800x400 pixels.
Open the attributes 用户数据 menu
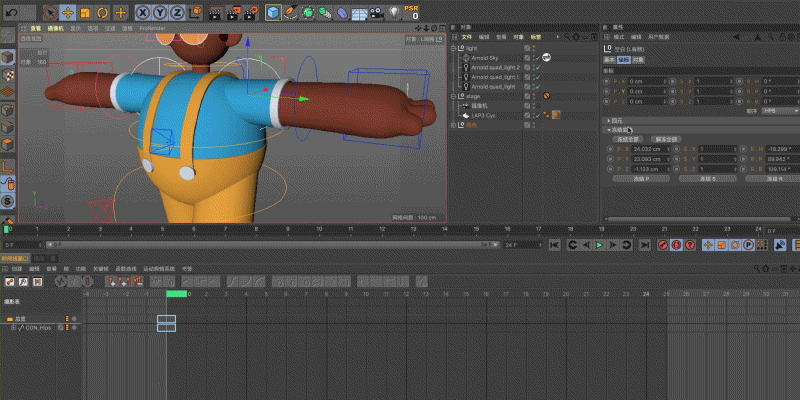click(x=657, y=37)
